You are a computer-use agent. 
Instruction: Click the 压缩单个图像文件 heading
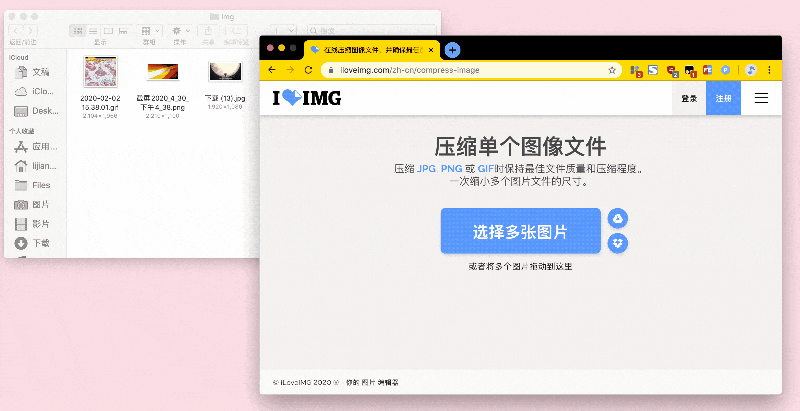520,146
